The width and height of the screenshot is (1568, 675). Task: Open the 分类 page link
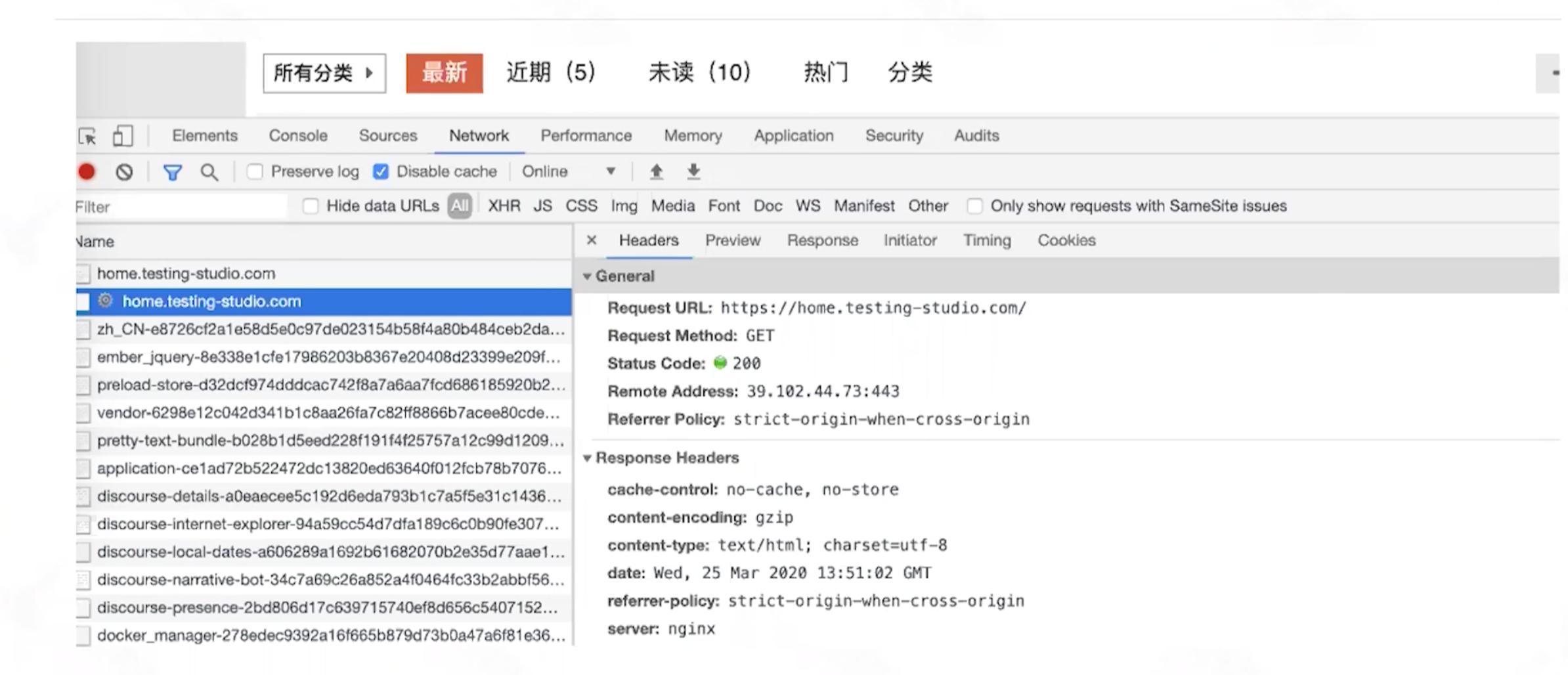(910, 72)
